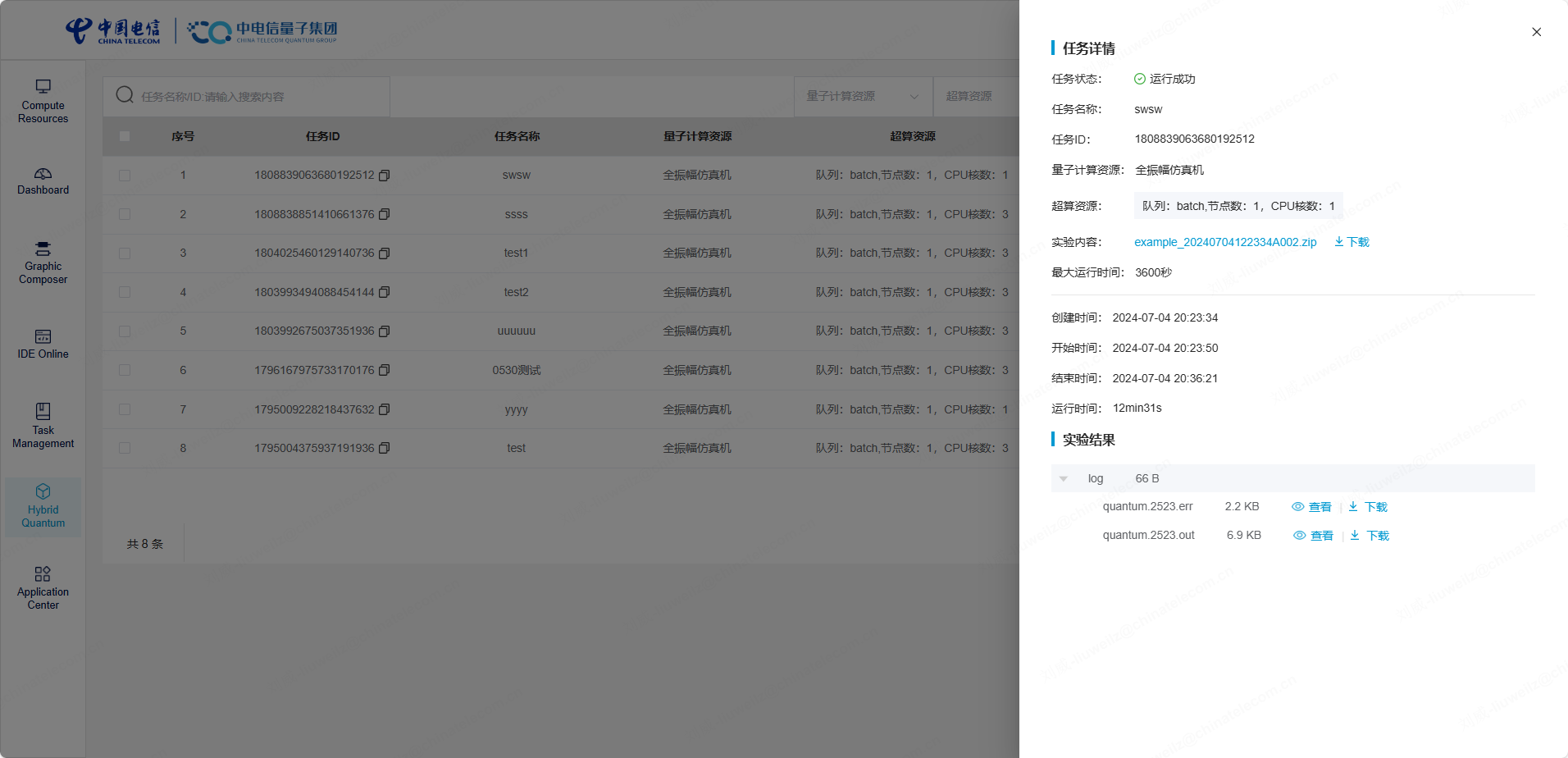This screenshot has height=758, width=1568.
Task: Open the 量子计算资源 filter dropdown
Action: (x=863, y=97)
